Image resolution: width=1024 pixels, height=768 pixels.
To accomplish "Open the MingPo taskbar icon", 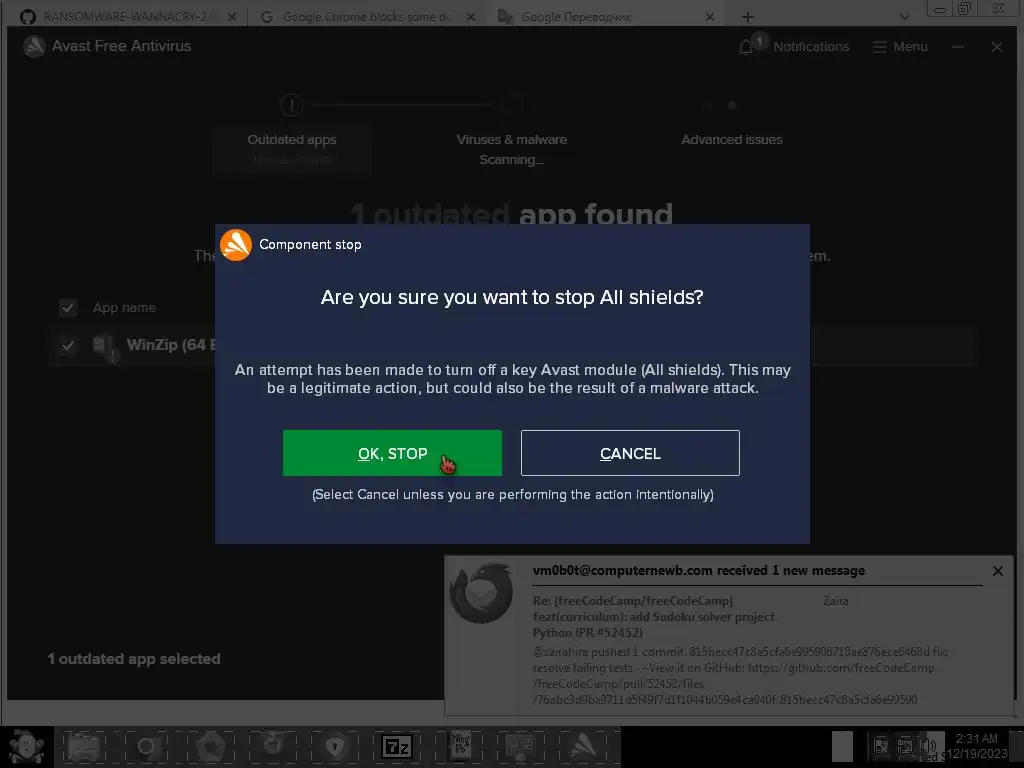I will click(460, 746).
